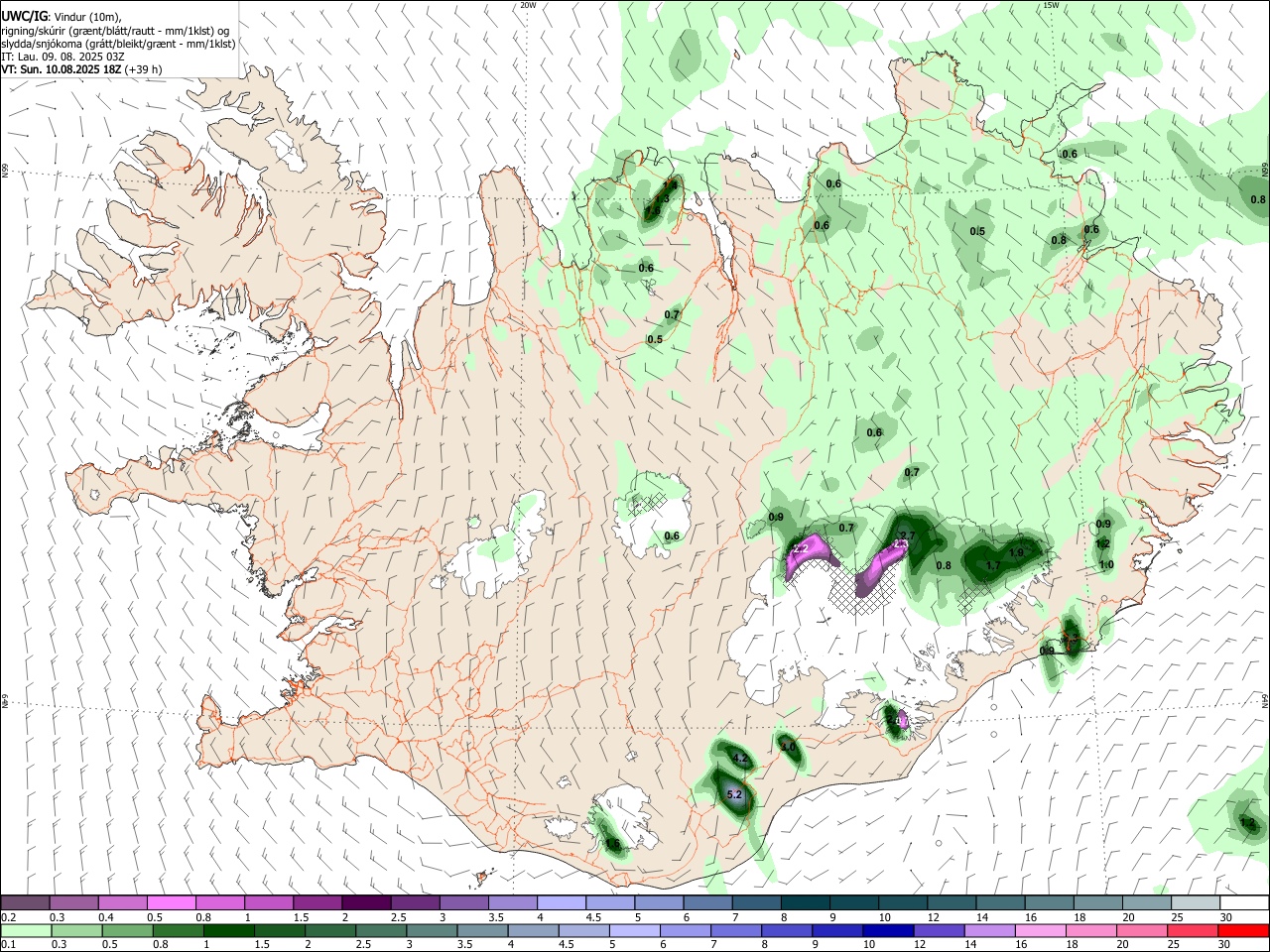Click the '30' label in the top legend row
This screenshot has width=1270, height=952.
point(1226,916)
